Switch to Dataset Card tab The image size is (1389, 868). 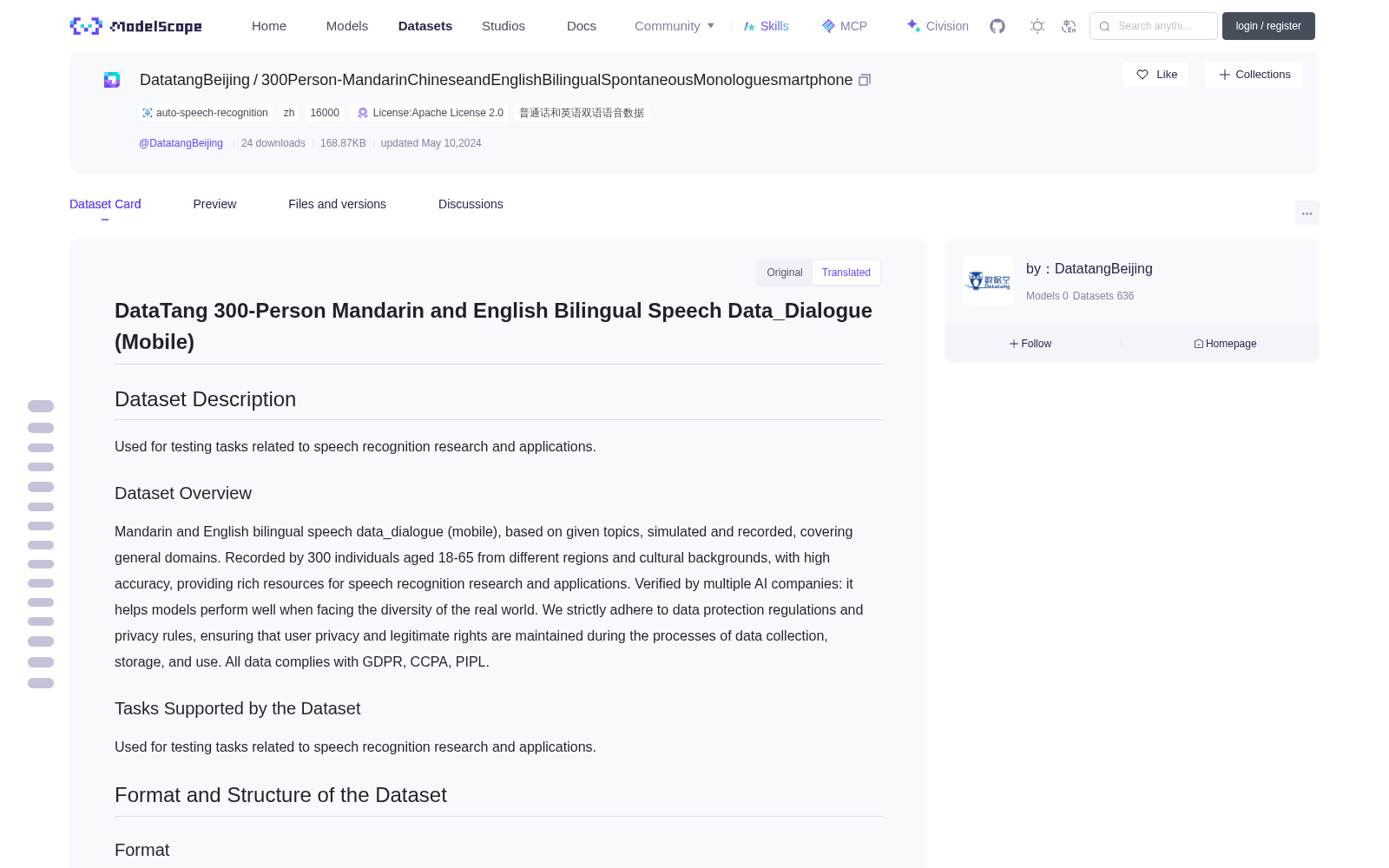point(105,204)
